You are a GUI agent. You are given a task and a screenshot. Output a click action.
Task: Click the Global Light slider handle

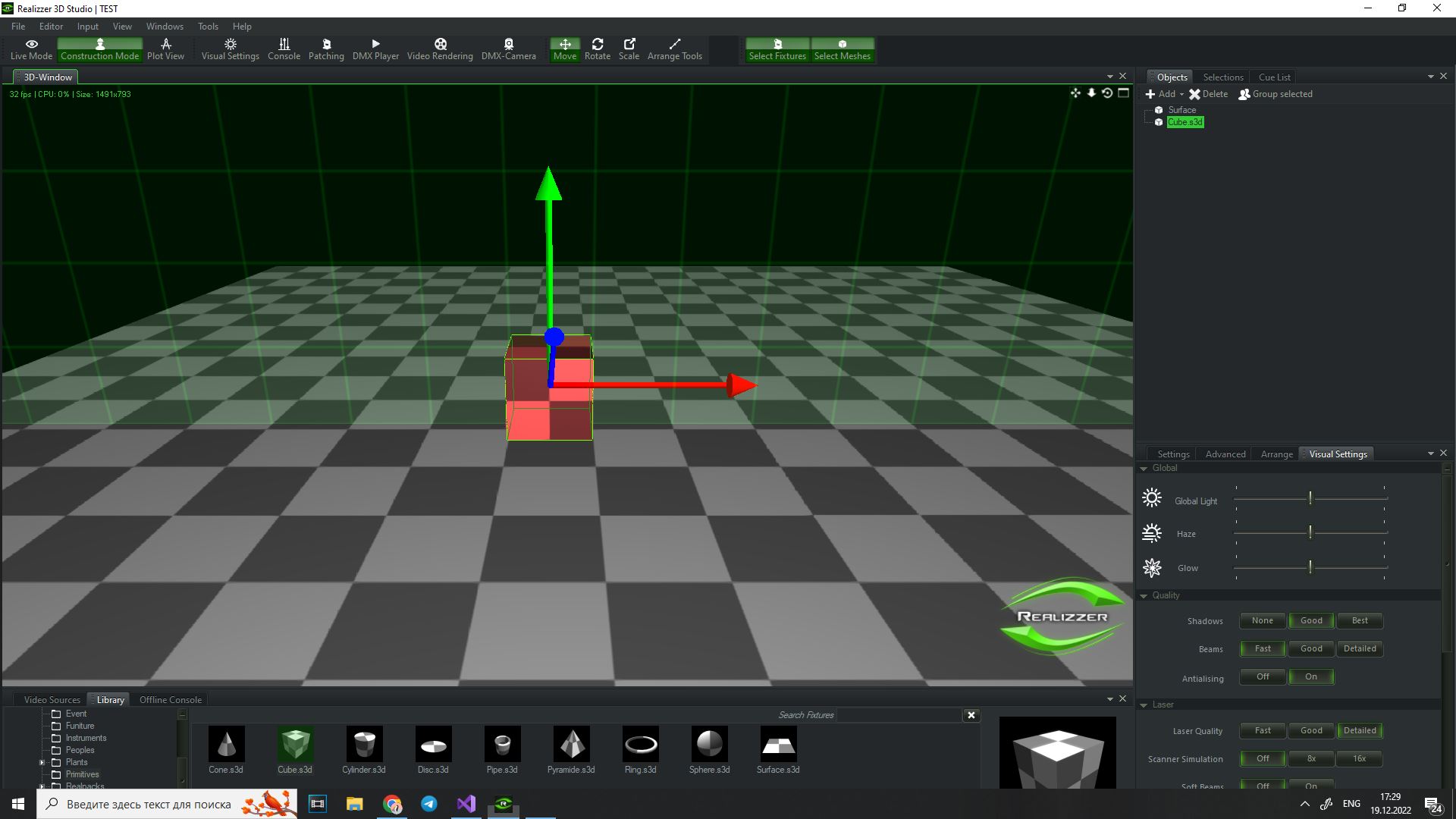tap(1310, 498)
